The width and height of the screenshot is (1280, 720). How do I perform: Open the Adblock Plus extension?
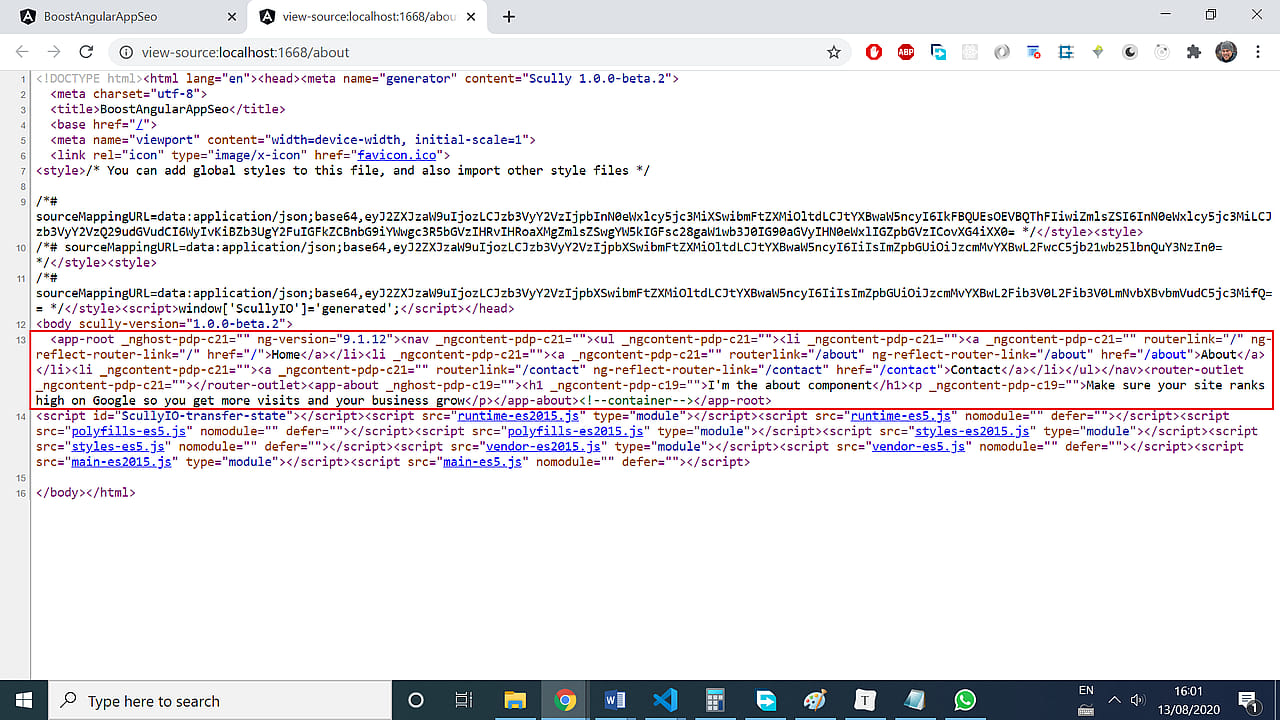906,52
